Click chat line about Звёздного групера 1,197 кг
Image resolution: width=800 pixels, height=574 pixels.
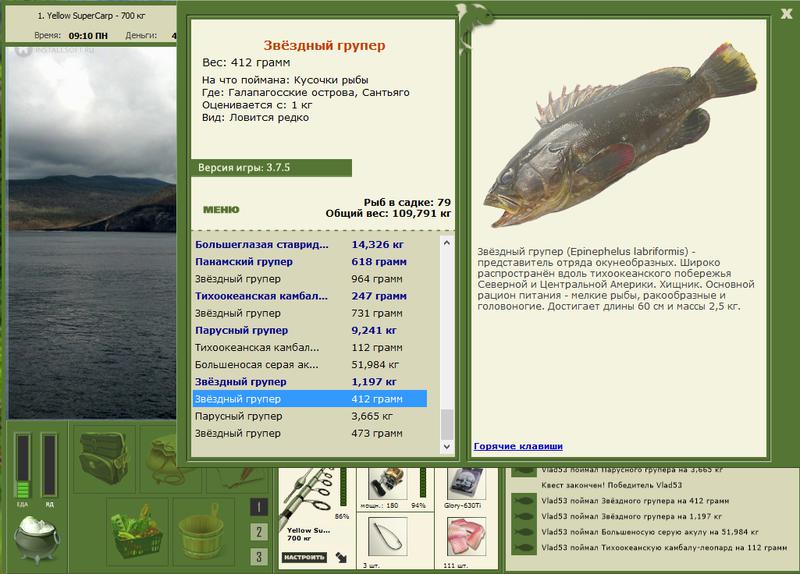(x=631, y=516)
